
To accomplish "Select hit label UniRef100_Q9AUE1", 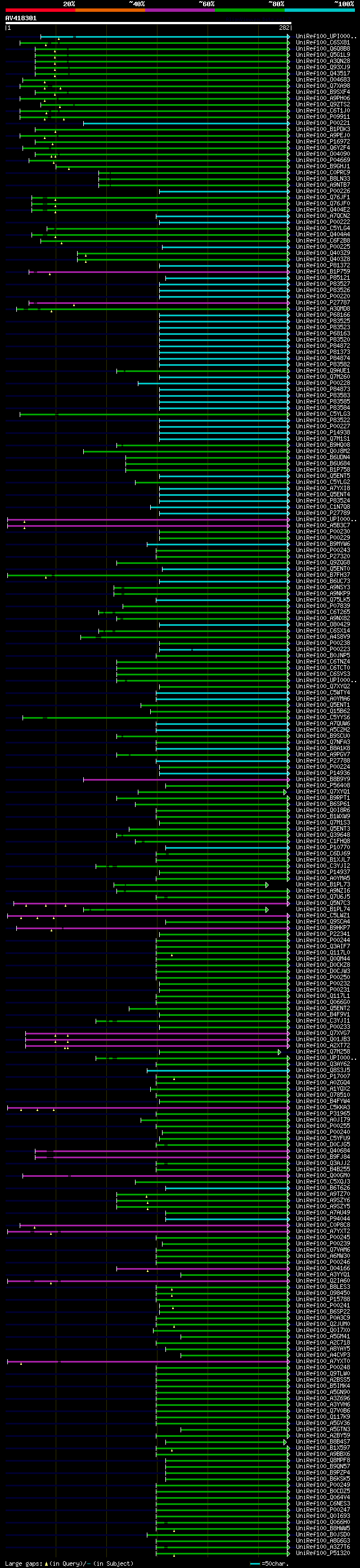I will tap(323, 371).
